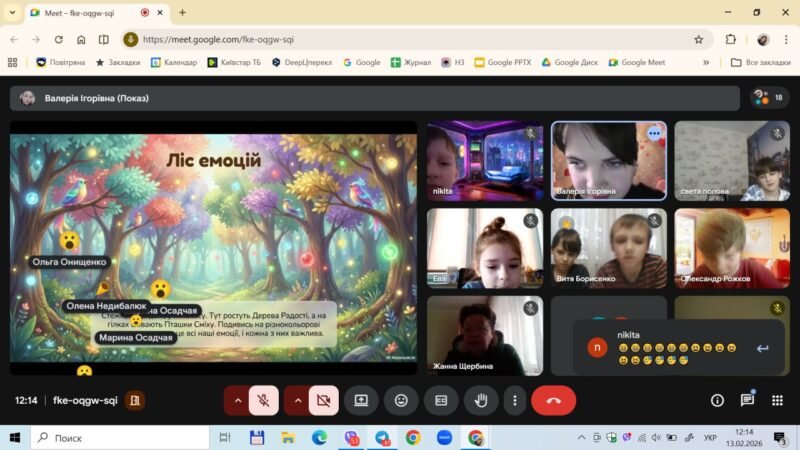Open meeting details info icon
Screen dimensions: 800x450
pos(717,400)
